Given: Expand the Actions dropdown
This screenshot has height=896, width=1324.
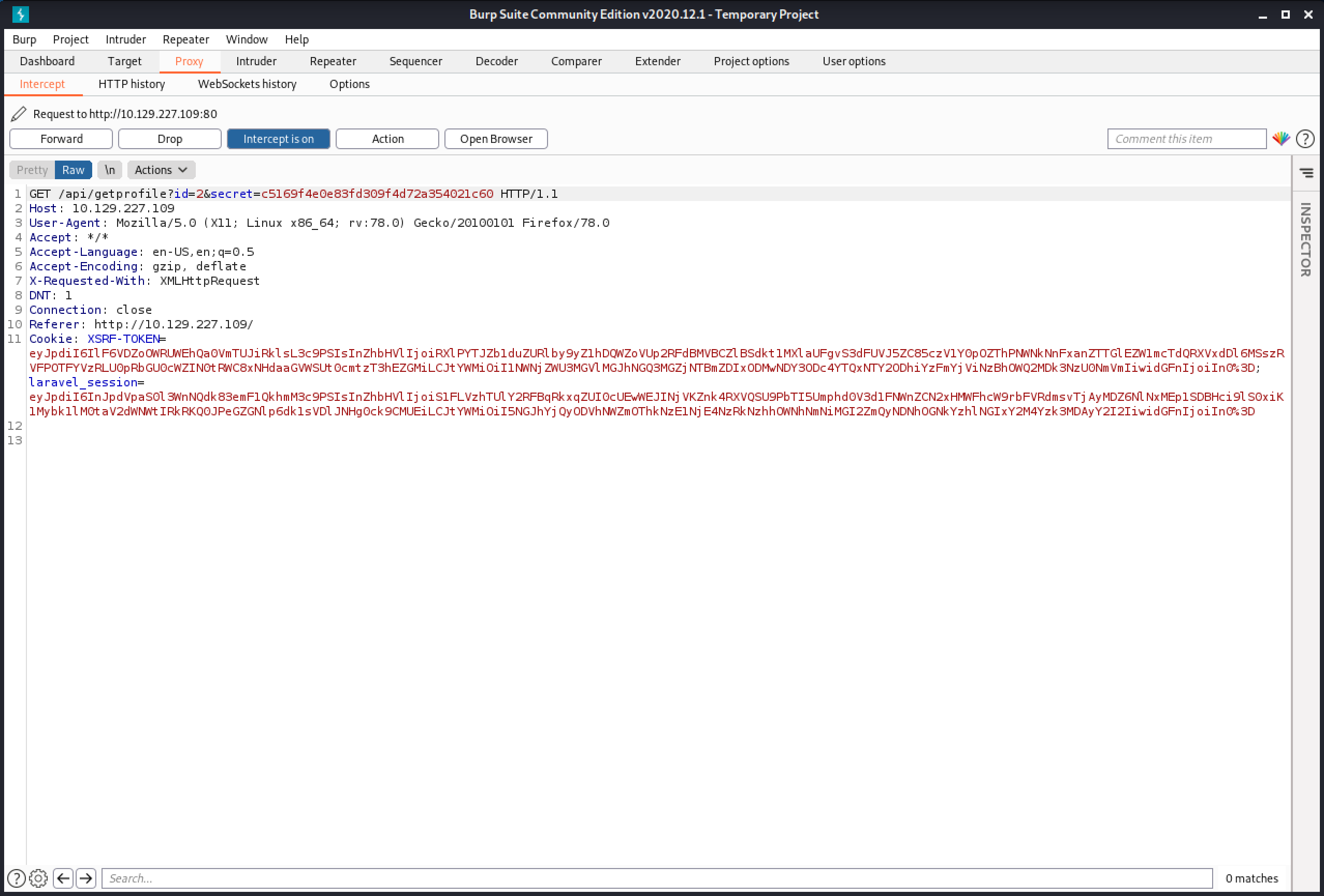Looking at the screenshot, I should pos(161,170).
